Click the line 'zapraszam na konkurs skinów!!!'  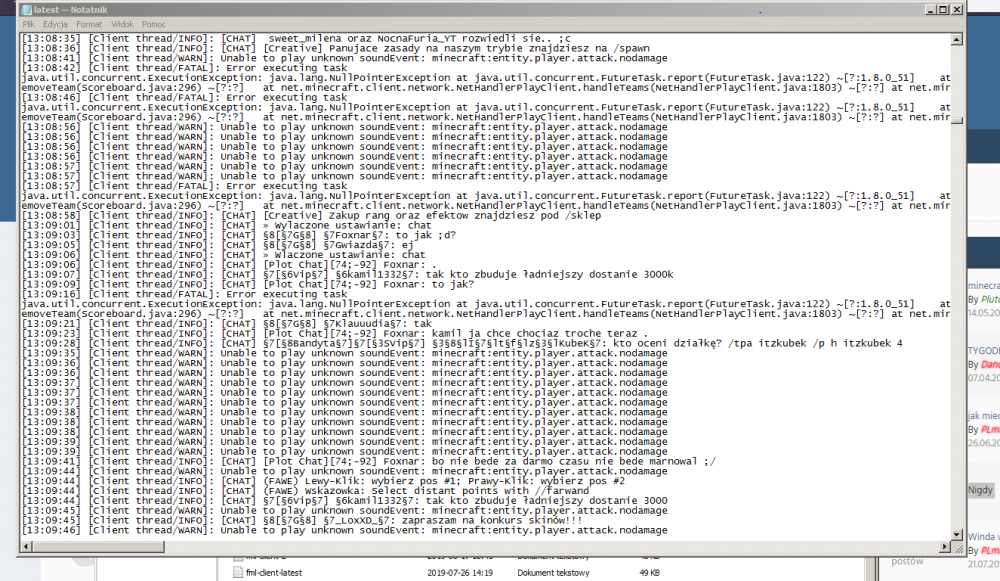[302, 520]
